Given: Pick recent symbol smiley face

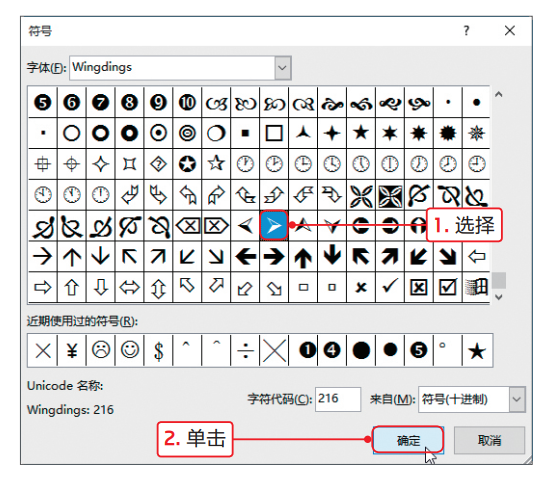Looking at the screenshot, I should coord(130,350).
